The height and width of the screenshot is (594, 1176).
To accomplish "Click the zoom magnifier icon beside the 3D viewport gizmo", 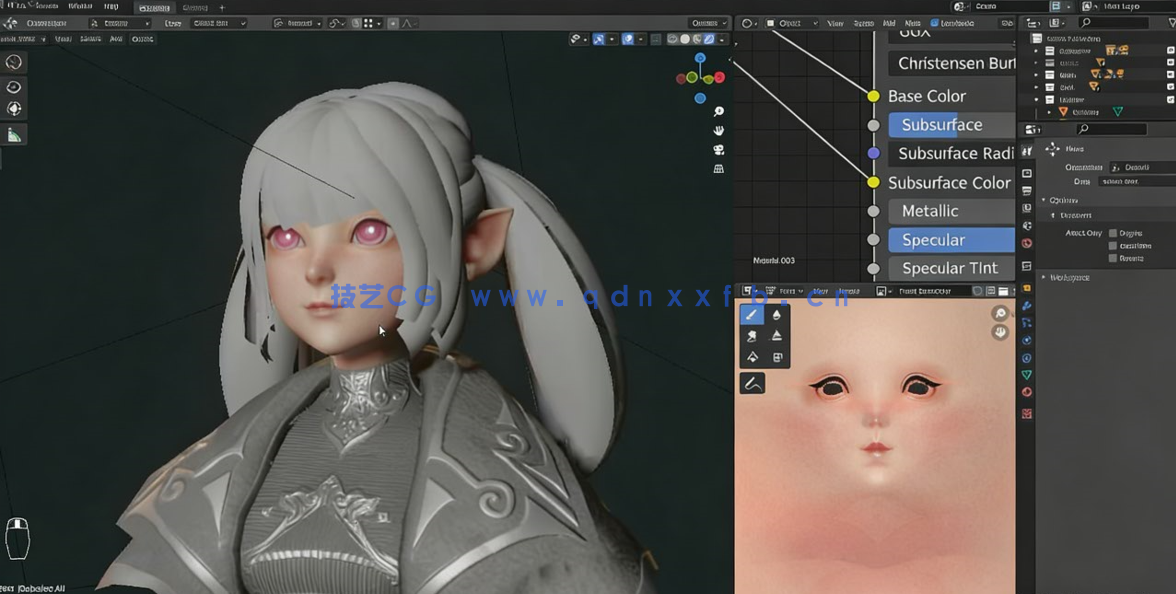I will (718, 112).
